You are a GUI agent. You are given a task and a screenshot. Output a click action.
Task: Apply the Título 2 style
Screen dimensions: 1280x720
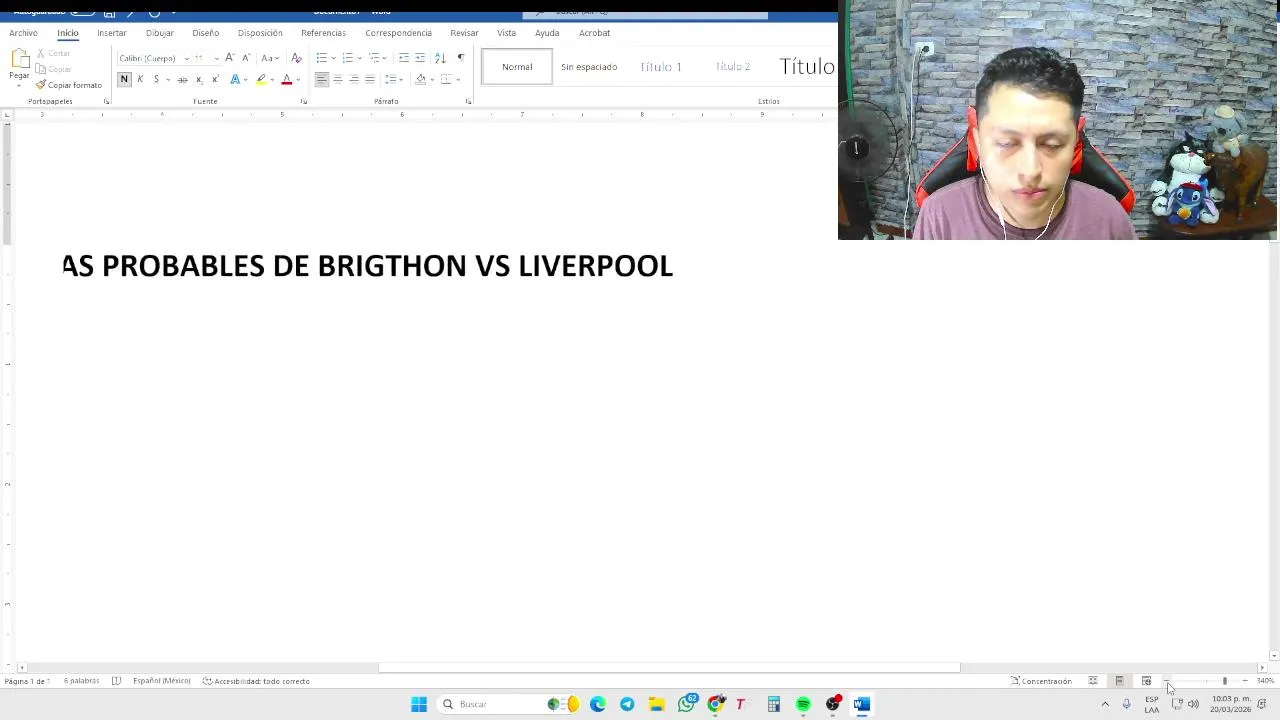click(x=733, y=67)
